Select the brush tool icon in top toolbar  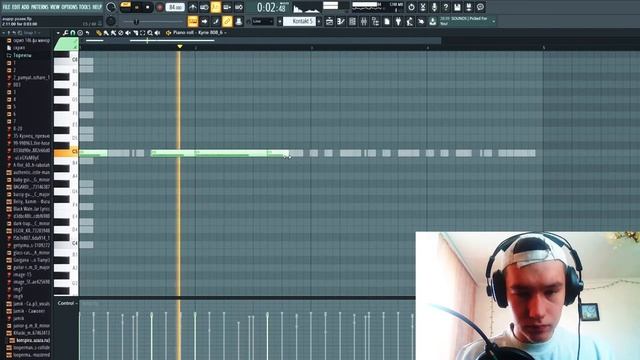pos(216,21)
